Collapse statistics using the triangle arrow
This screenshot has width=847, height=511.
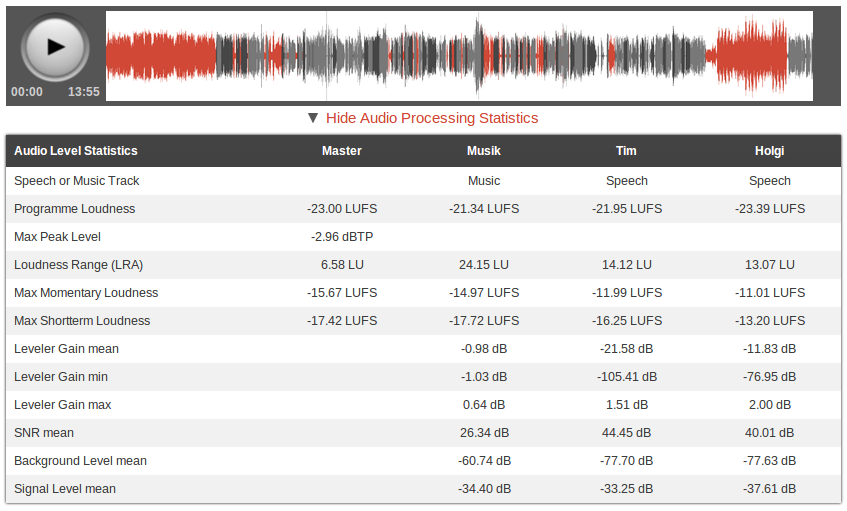(x=312, y=118)
